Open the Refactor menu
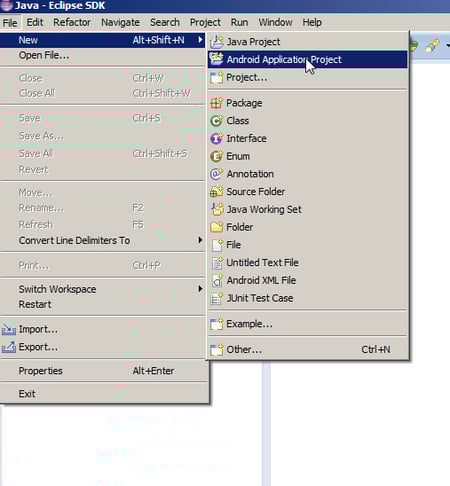 (x=72, y=22)
